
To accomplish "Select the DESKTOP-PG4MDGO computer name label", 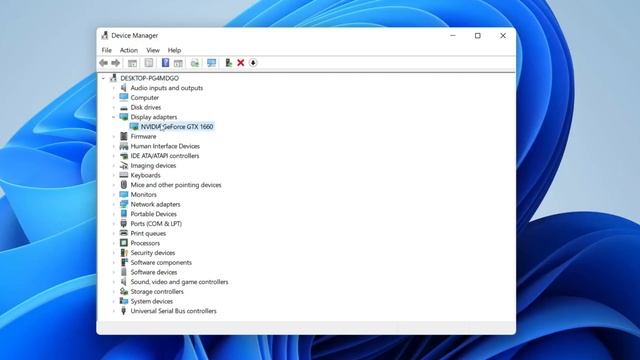I will coord(149,78).
